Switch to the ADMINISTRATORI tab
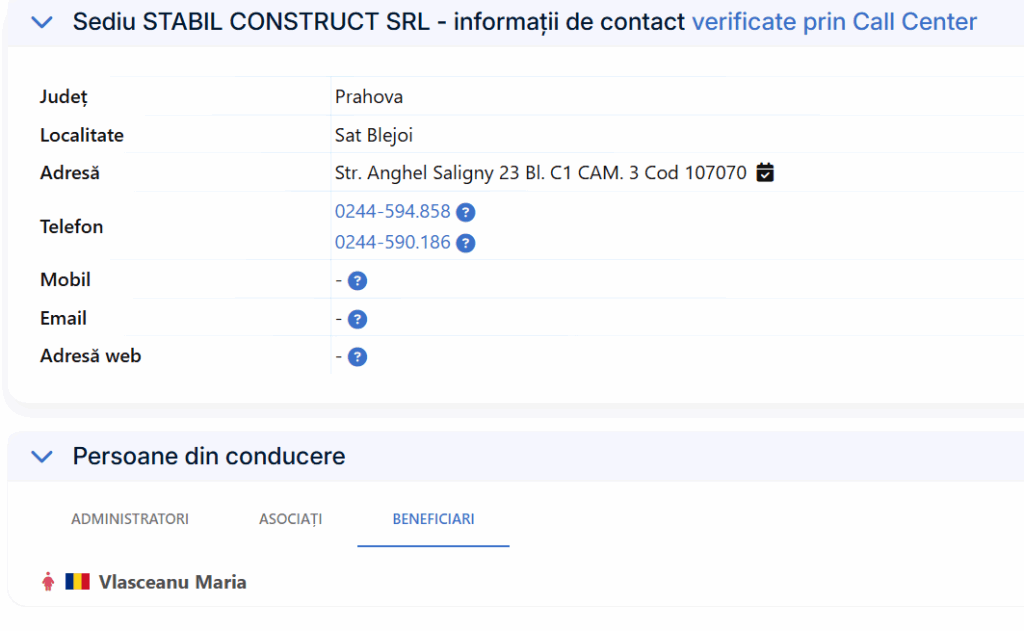The width and height of the screenshot is (1024, 631). pyautogui.click(x=130, y=519)
